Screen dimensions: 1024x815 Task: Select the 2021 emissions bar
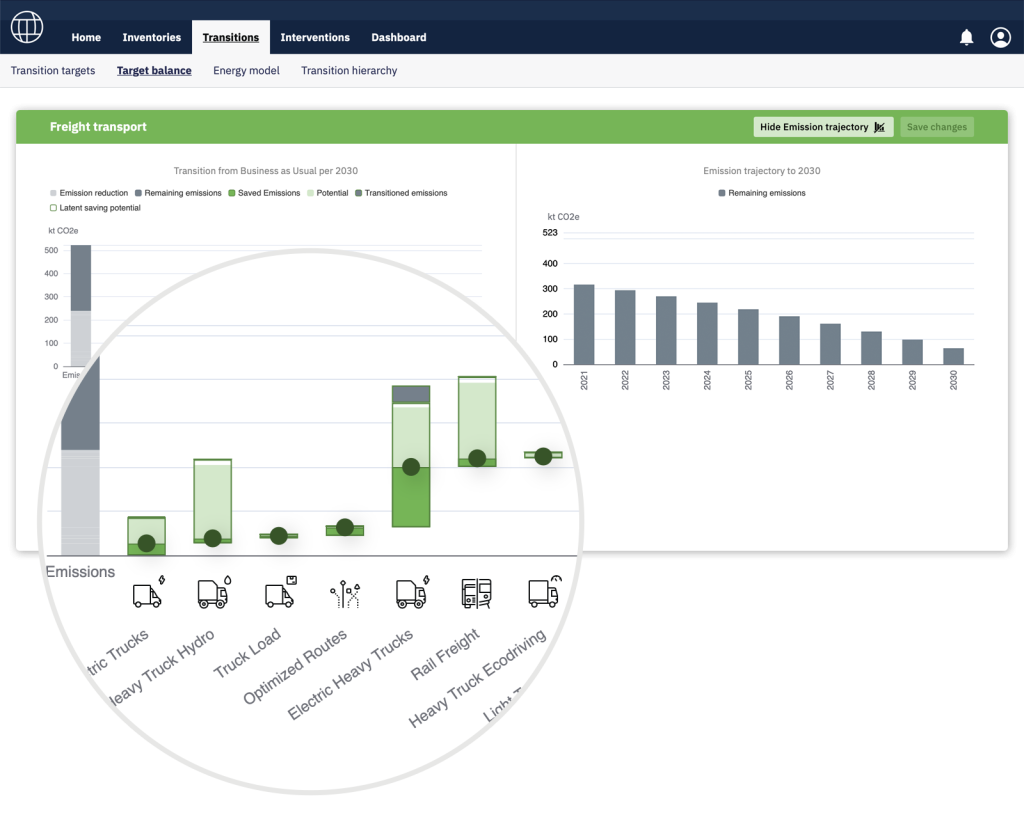point(584,324)
